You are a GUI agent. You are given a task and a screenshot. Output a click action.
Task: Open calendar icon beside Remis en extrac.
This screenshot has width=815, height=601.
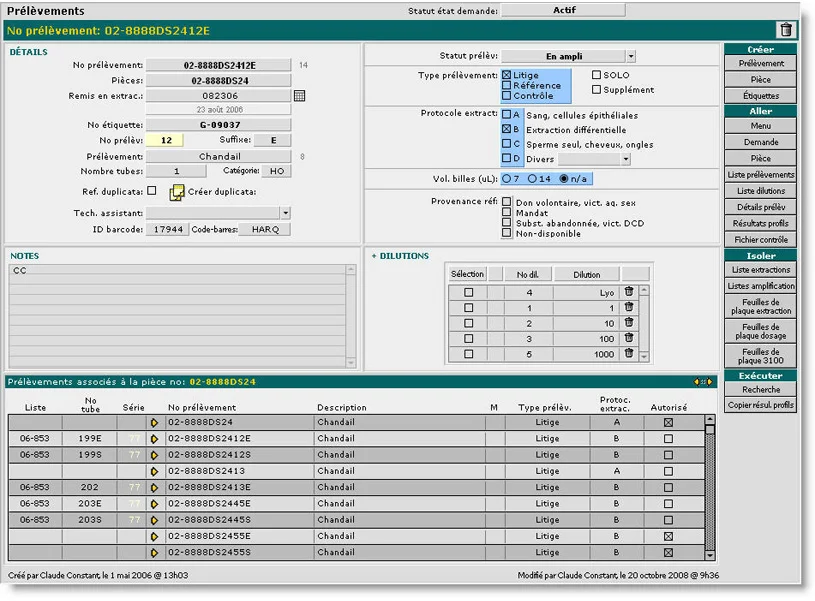pos(299,96)
